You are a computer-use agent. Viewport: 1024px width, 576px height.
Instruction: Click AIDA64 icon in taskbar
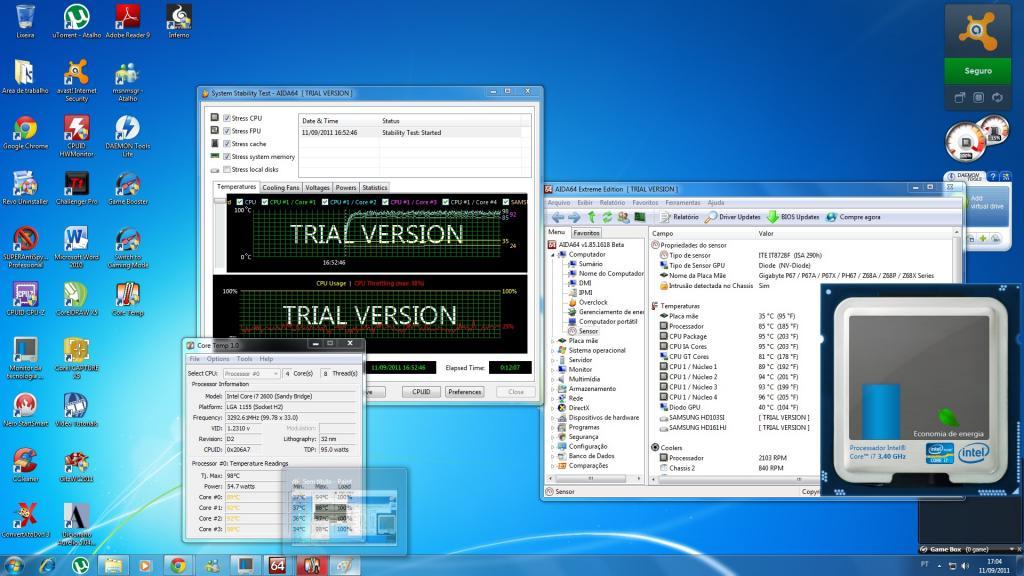click(278, 565)
